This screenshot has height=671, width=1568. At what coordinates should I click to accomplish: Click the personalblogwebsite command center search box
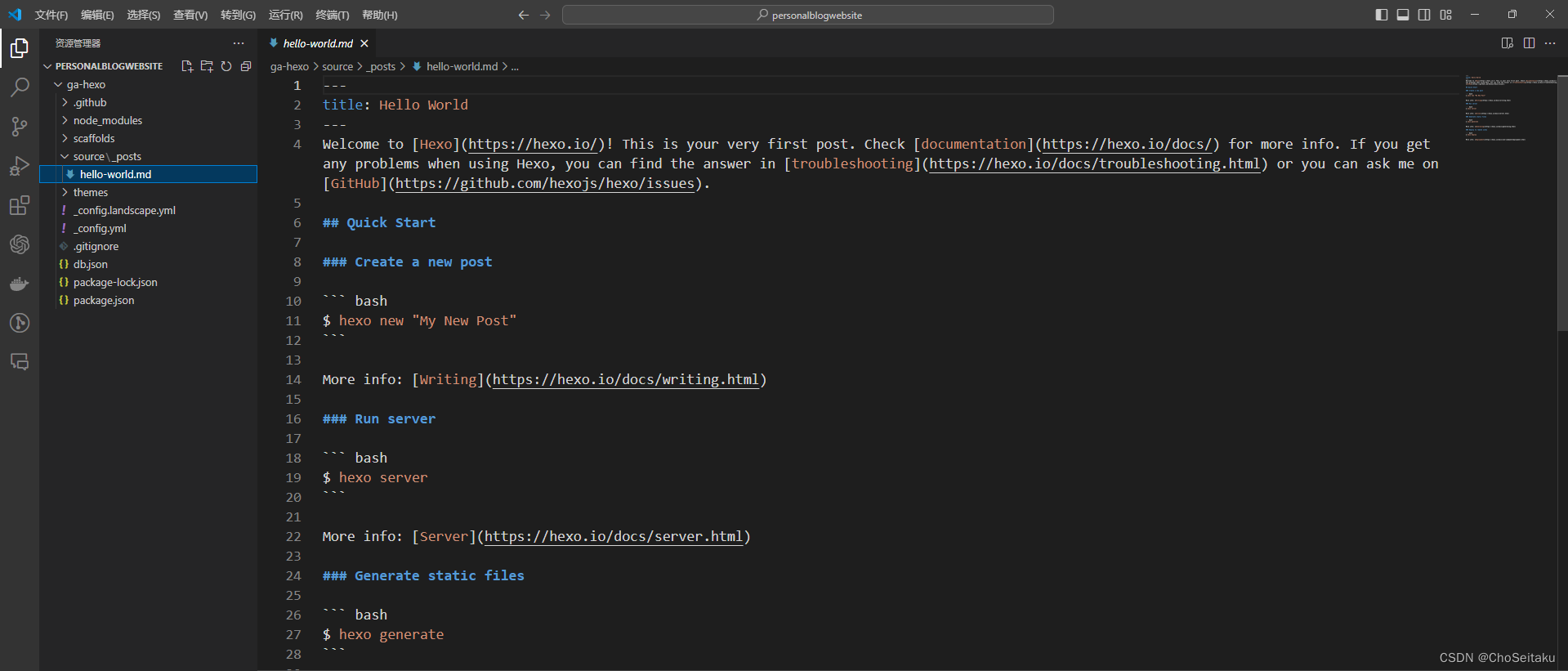click(807, 15)
